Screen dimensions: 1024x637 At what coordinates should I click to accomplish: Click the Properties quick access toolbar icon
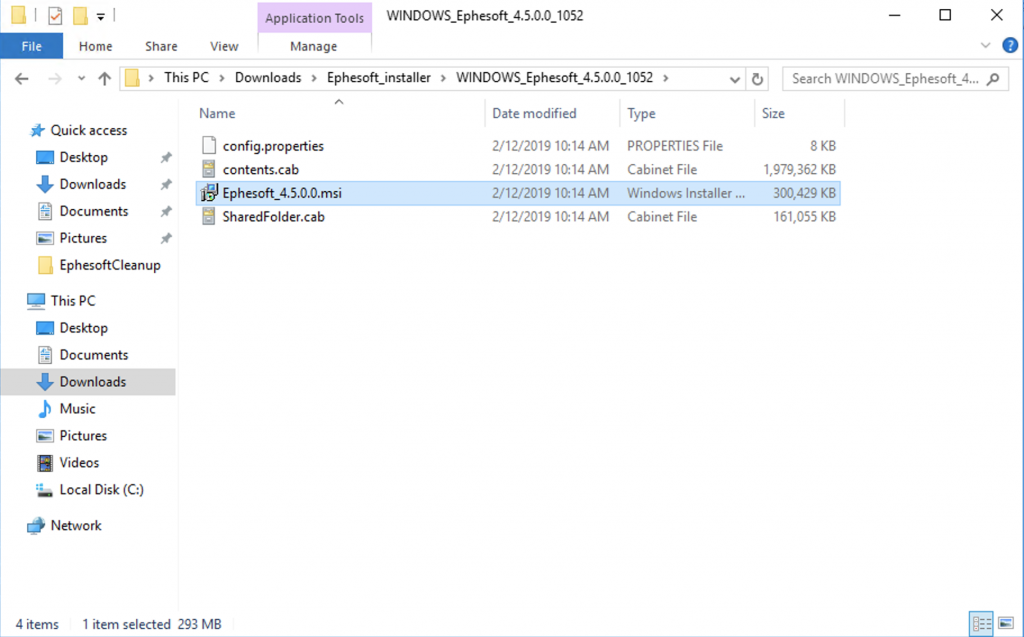(55, 15)
